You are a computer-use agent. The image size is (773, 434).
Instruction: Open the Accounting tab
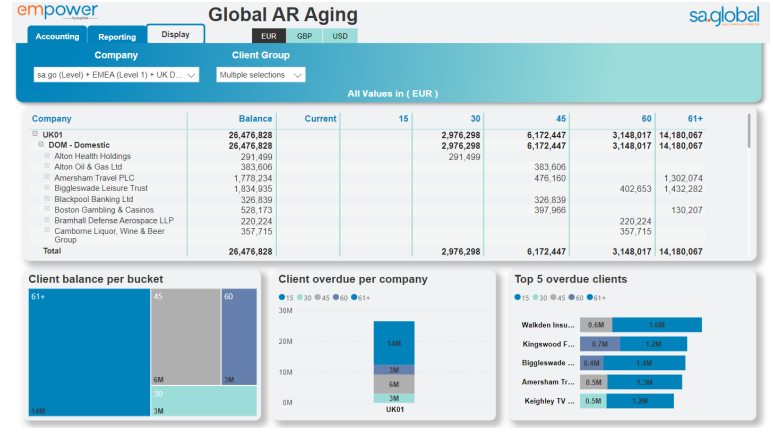tap(57, 36)
